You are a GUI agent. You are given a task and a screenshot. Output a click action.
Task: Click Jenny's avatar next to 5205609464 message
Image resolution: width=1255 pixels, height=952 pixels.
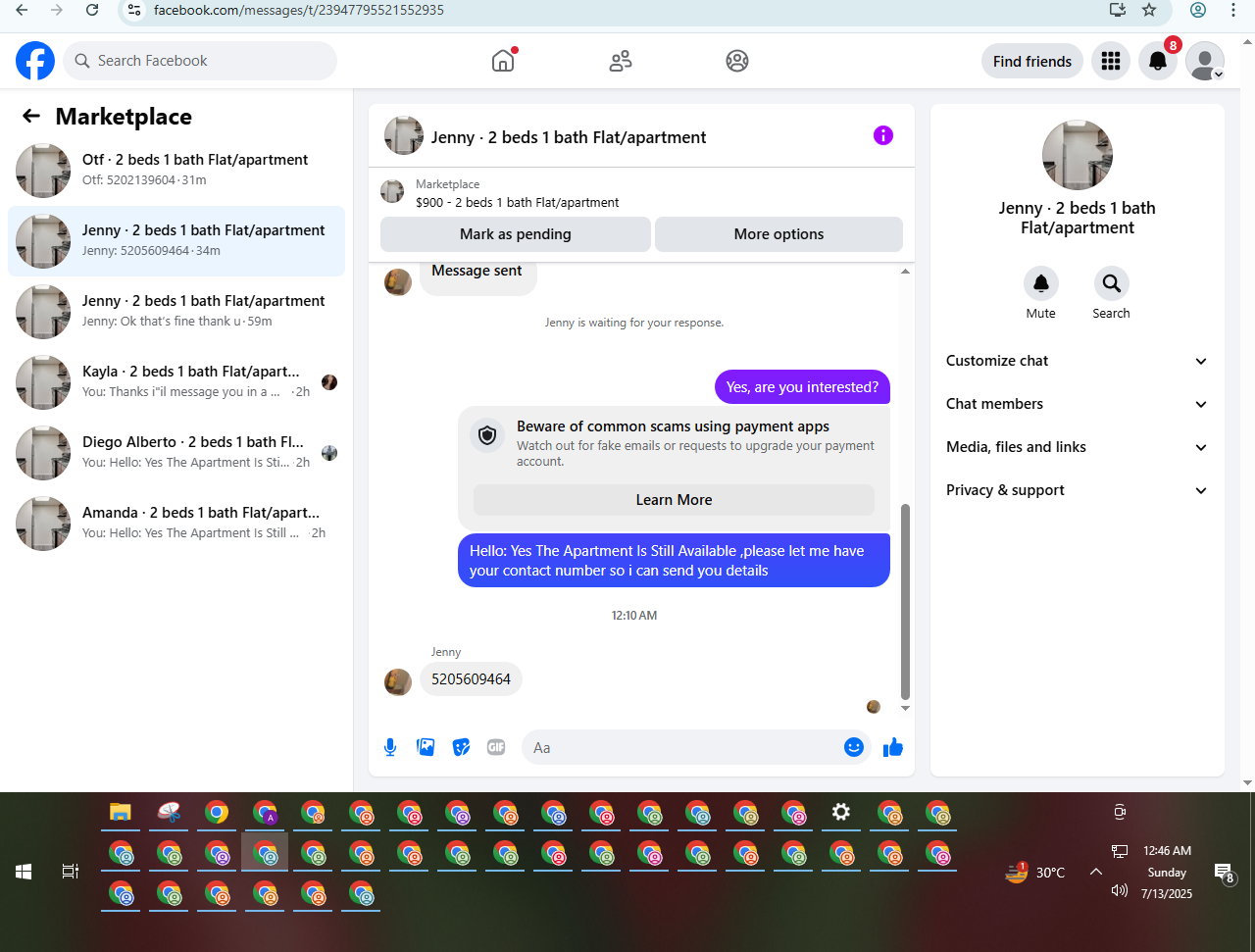(398, 681)
